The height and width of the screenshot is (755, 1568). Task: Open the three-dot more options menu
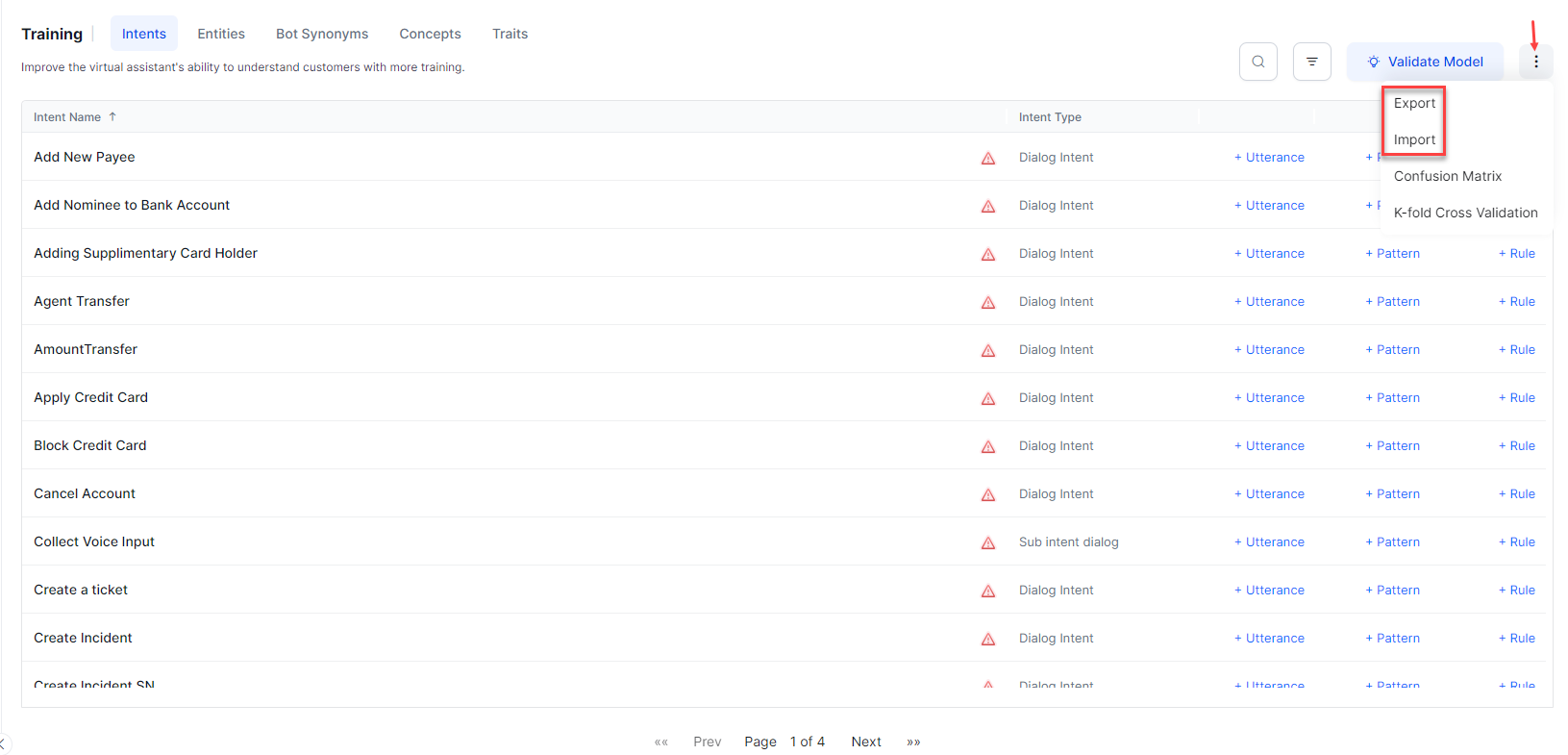(x=1535, y=62)
